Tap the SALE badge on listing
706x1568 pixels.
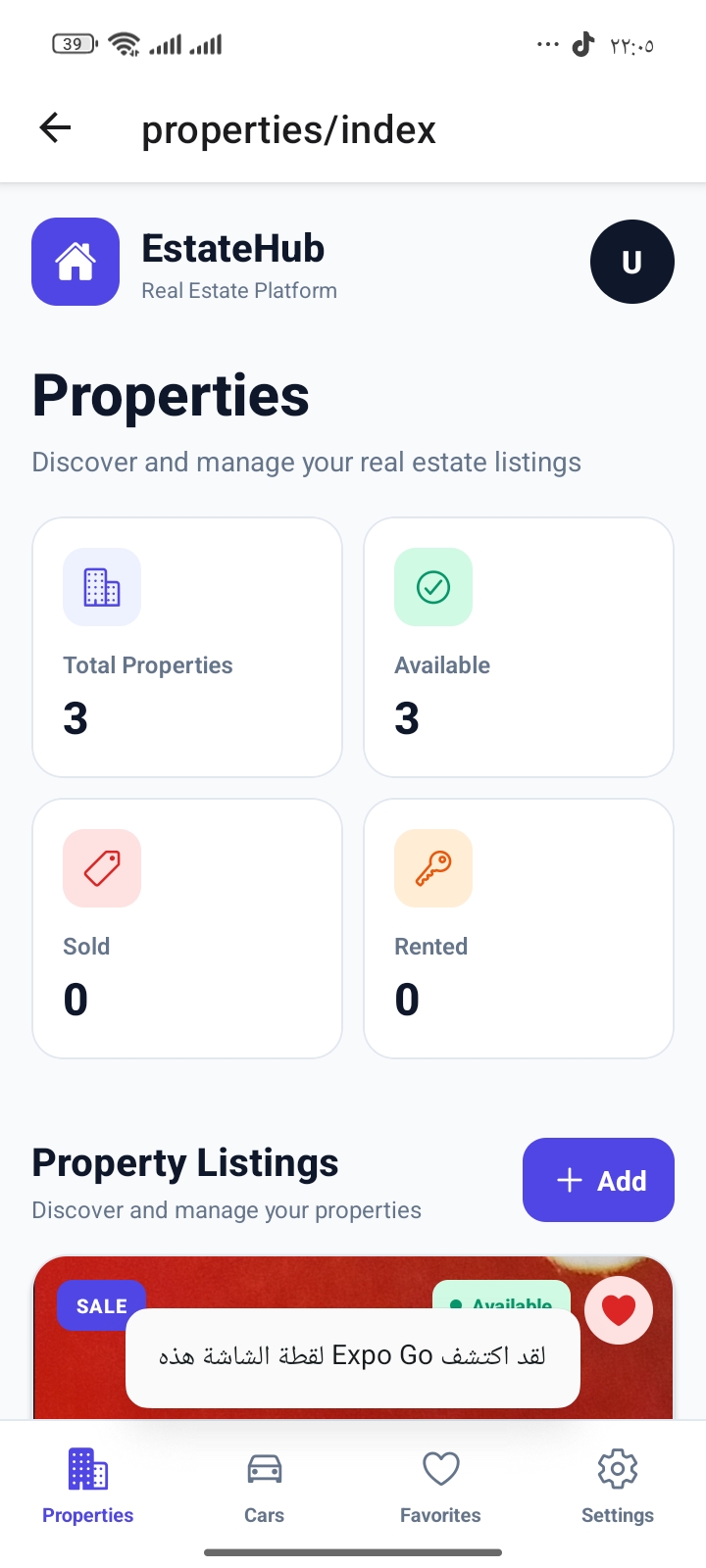coord(102,1306)
